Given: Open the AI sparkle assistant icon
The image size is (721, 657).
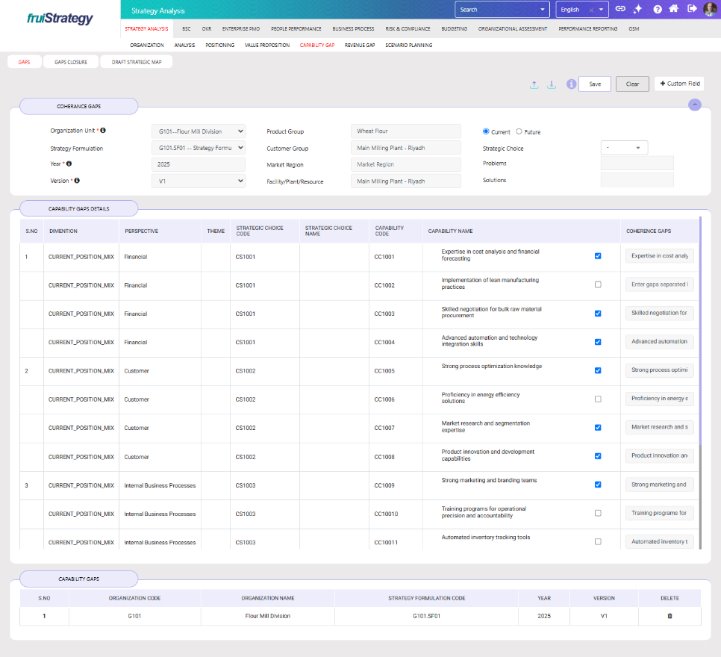Looking at the screenshot, I should click(638, 9).
